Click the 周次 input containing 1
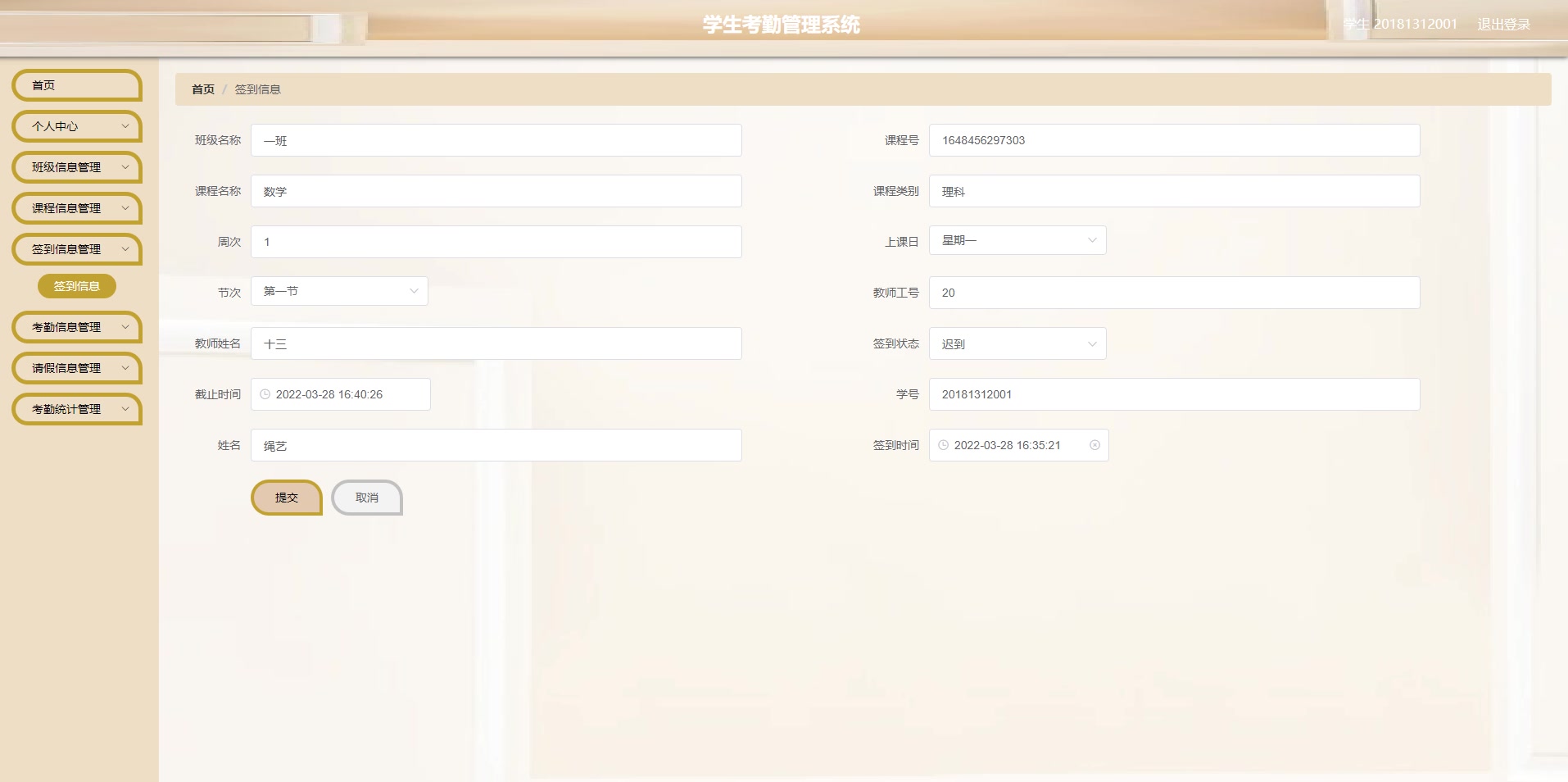Screen dimensions: 1568x782 click(x=496, y=242)
